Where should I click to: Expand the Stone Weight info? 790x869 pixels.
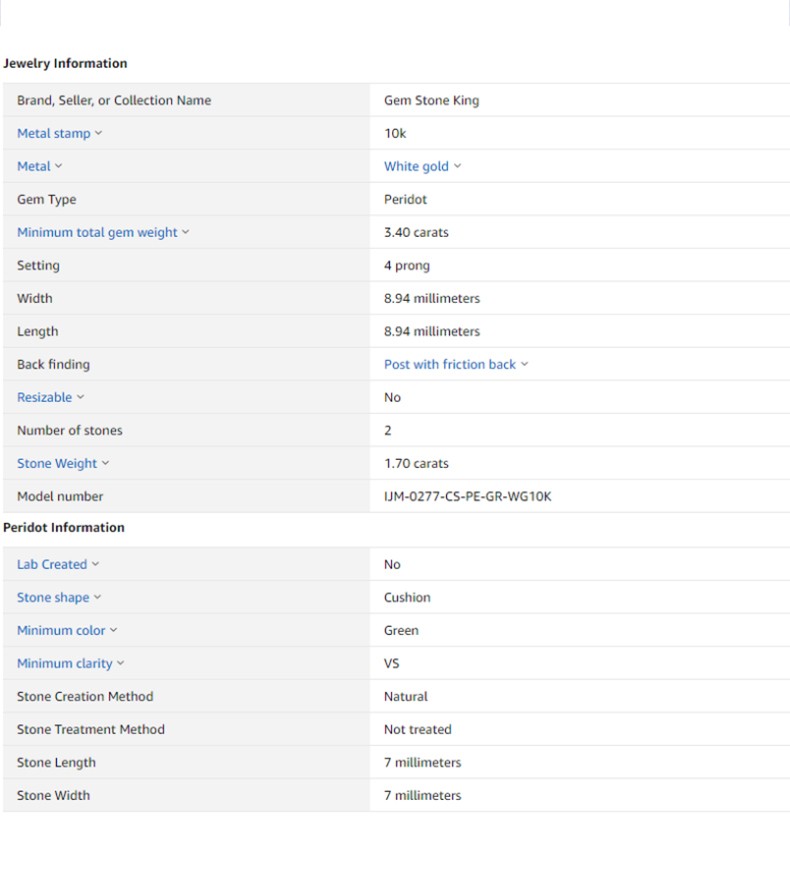pyautogui.click(x=62, y=463)
